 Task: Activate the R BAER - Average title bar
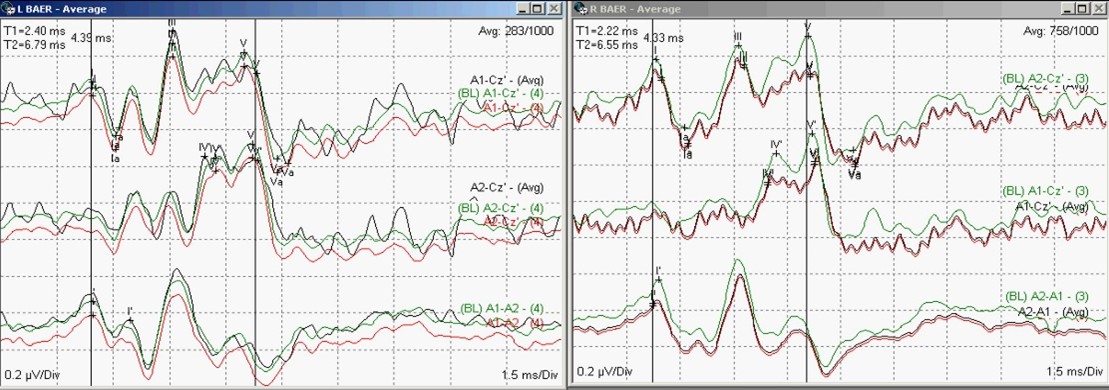point(840,8)
